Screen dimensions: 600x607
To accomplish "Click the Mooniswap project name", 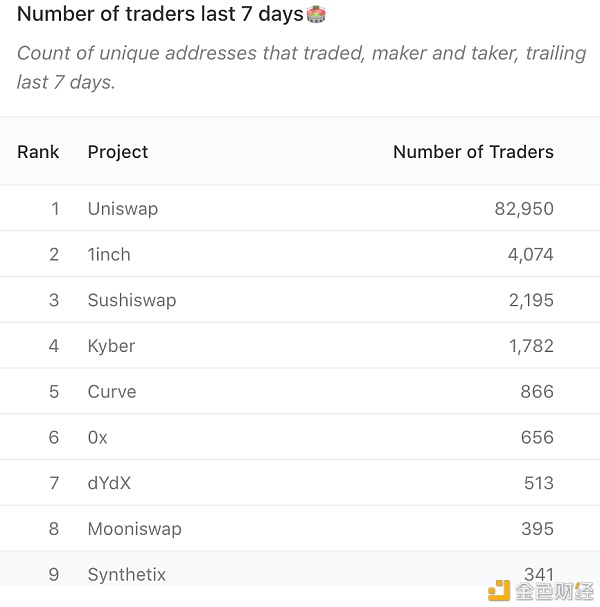I will (134, 529).
